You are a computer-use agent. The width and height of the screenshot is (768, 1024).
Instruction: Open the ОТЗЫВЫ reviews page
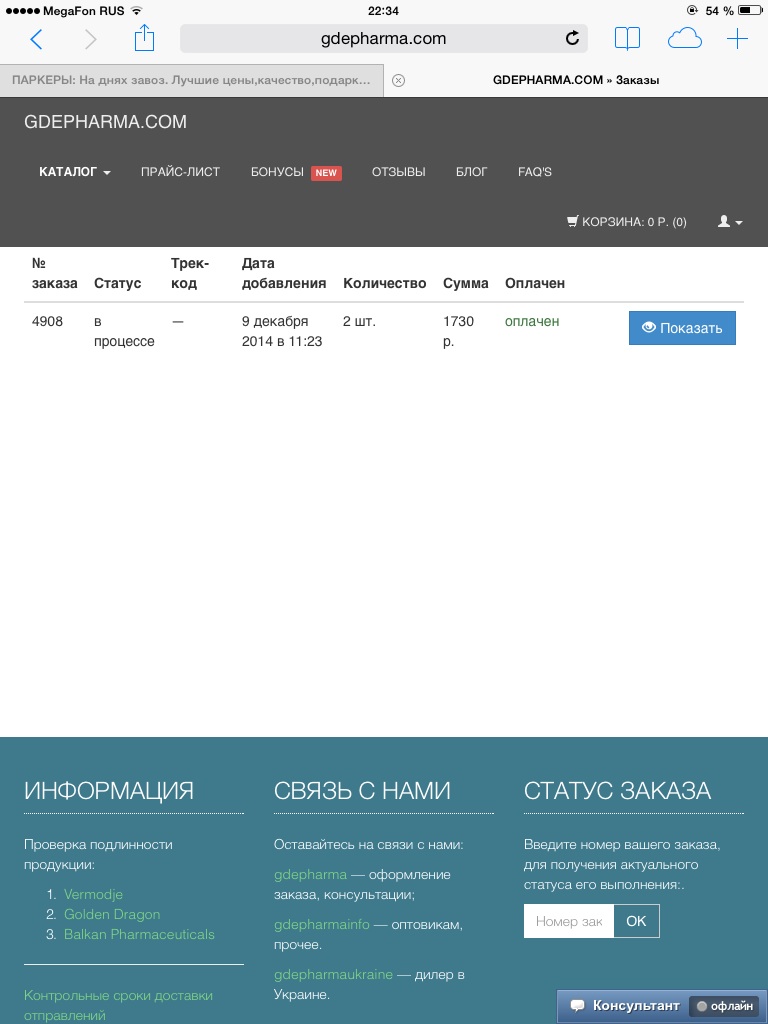click(398, 172)
